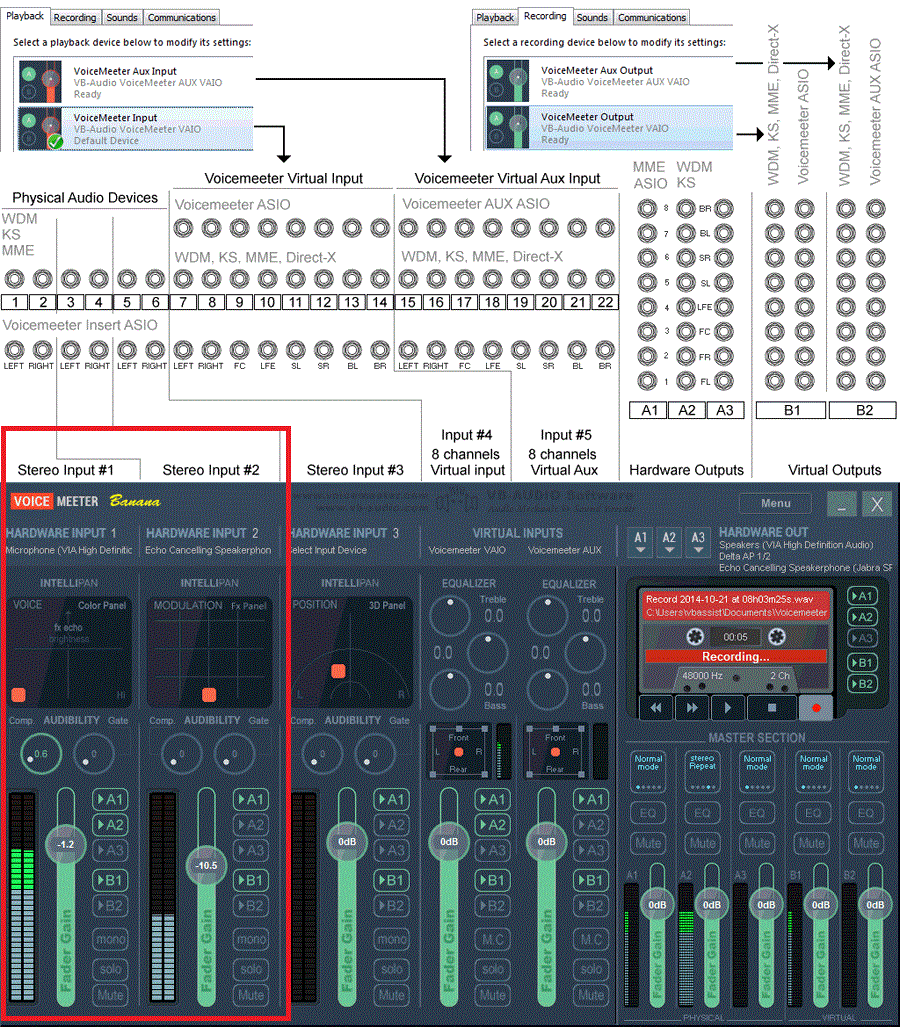Click the Hardware Input 1 level meter
900x1027 pixels.
click(23, 897)
